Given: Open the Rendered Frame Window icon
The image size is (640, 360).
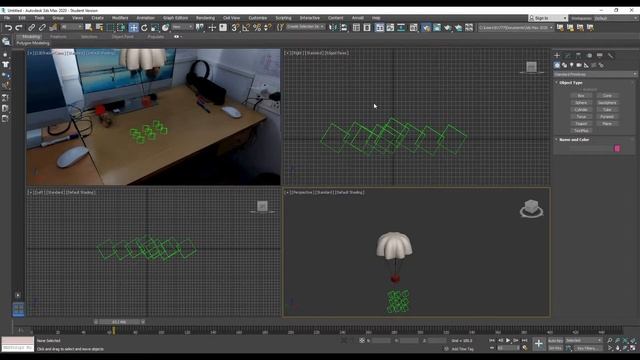Looking at the screenshot, I should pos(437,28).
